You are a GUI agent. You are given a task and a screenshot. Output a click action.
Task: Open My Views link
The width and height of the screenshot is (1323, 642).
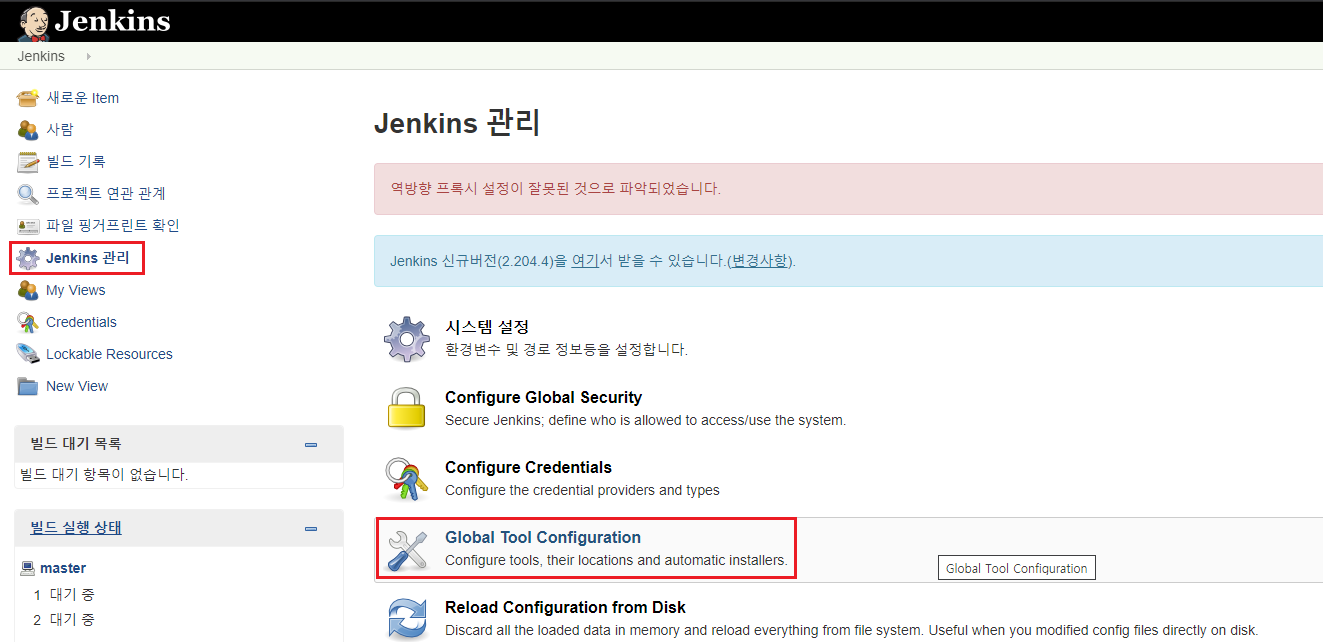tap(76, 290)
